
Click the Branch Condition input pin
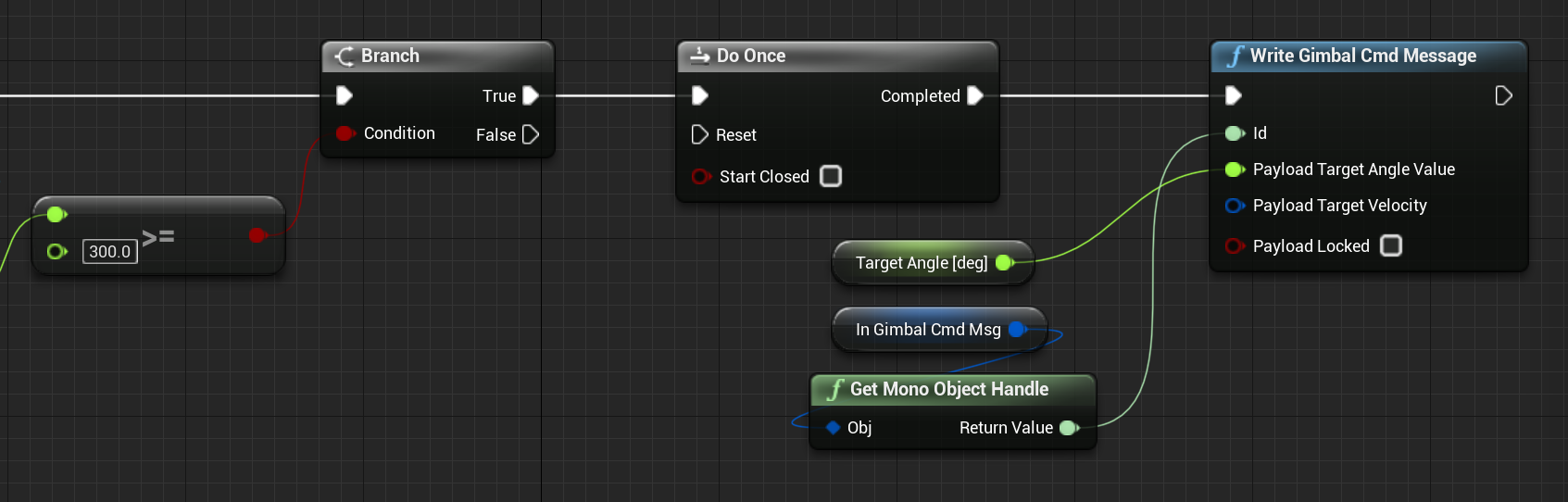[345, 133]
